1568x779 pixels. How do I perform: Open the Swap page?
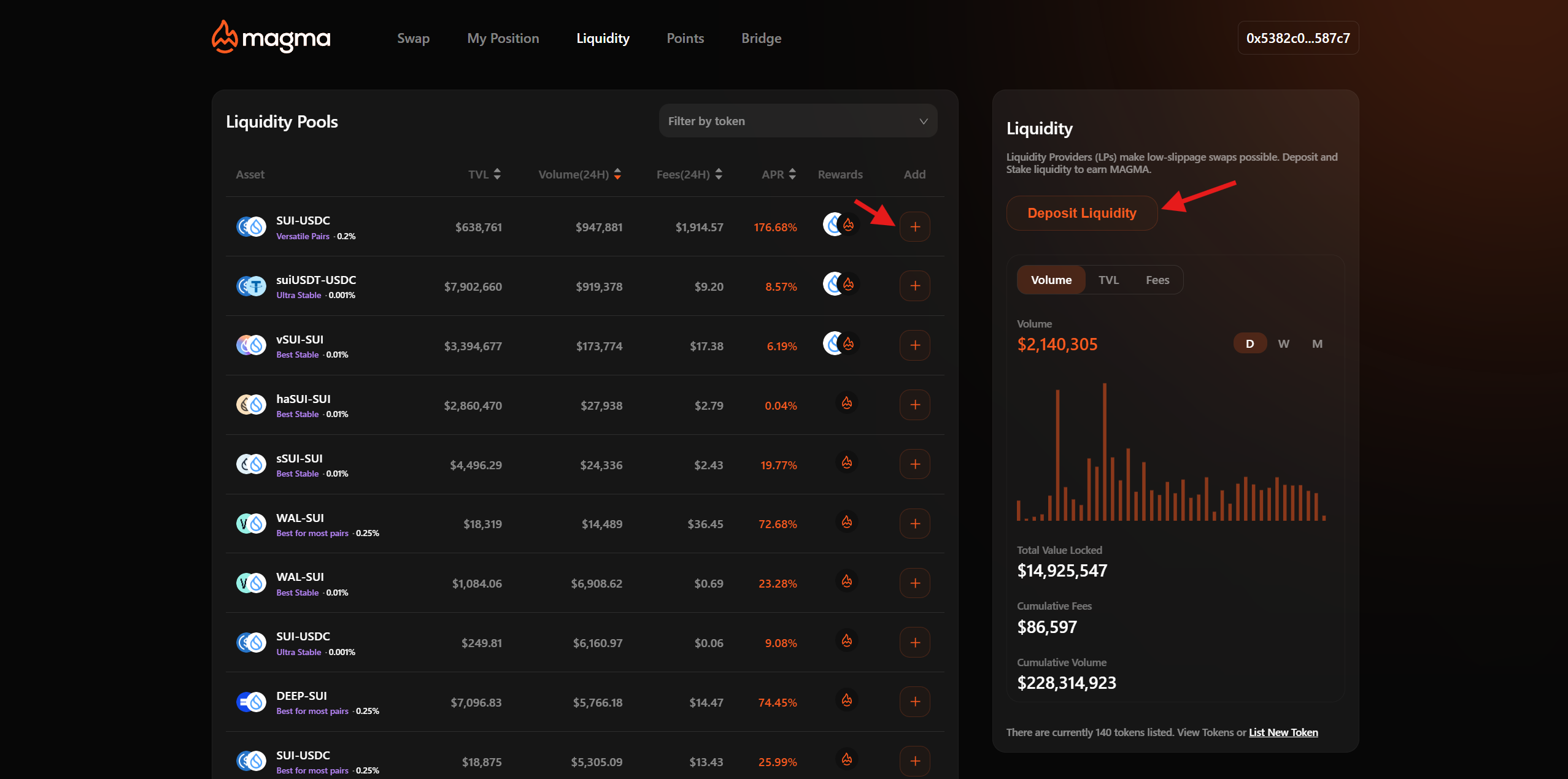pyautogui.click(x=413, y=38)
